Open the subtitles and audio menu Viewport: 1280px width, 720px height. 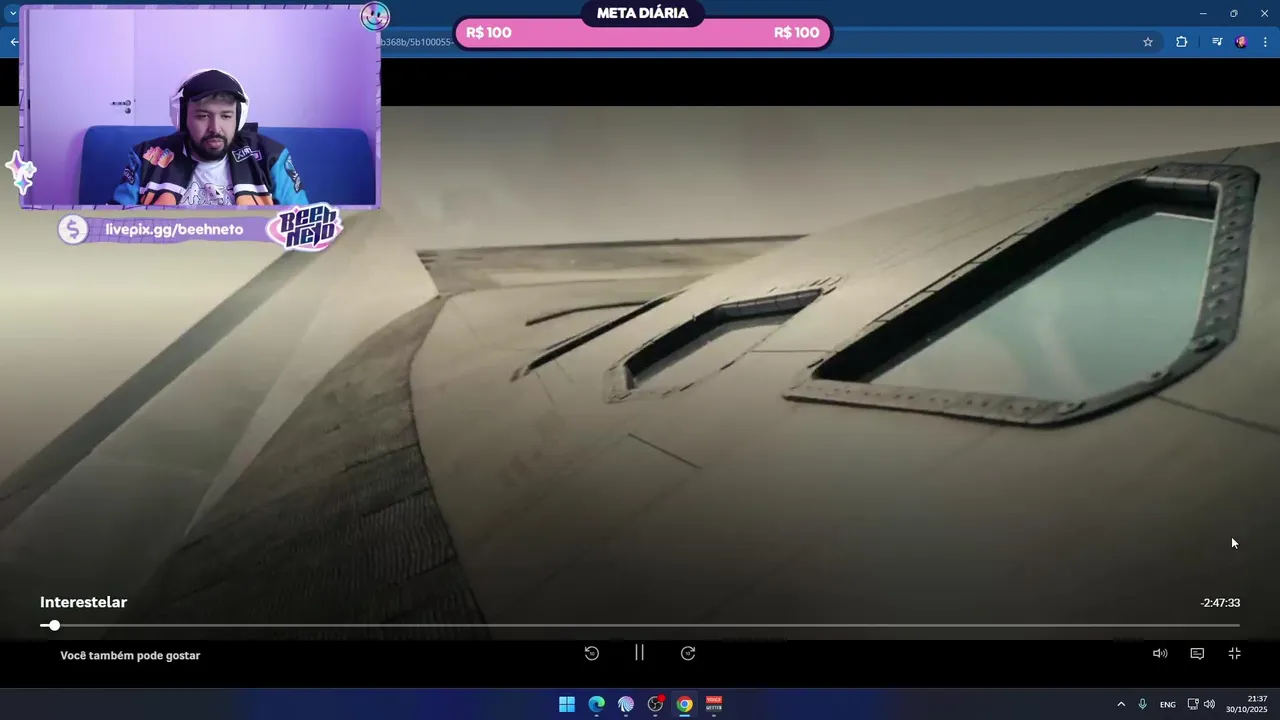coord(1197,653)
